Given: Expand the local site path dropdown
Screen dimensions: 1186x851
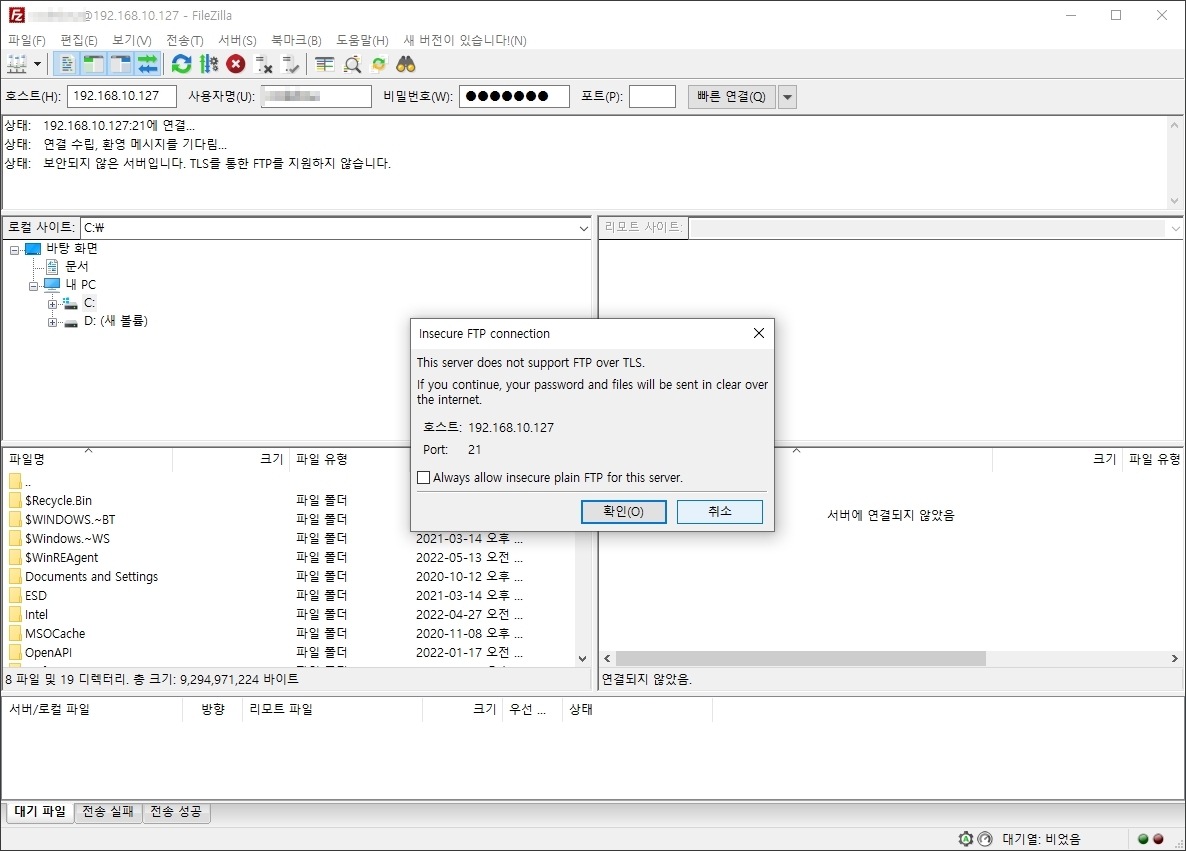Looking at the screenshot, I should coord(583,228).
